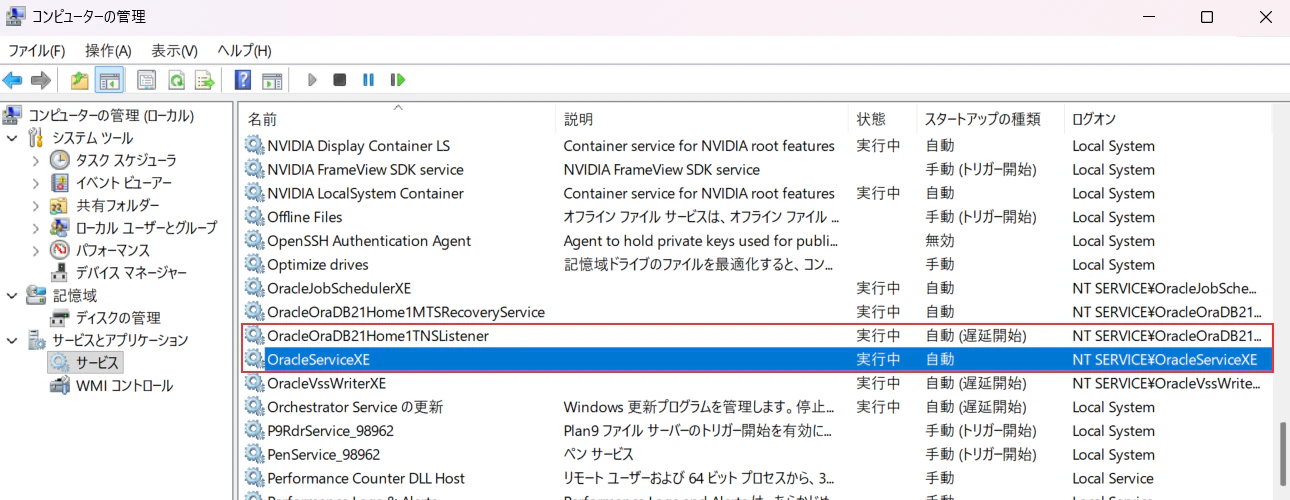The height and width of the screenshot is (500, 1290).
Task: Click gear icon of OracleJobSchedulerXE
Action: coord(255,288)
